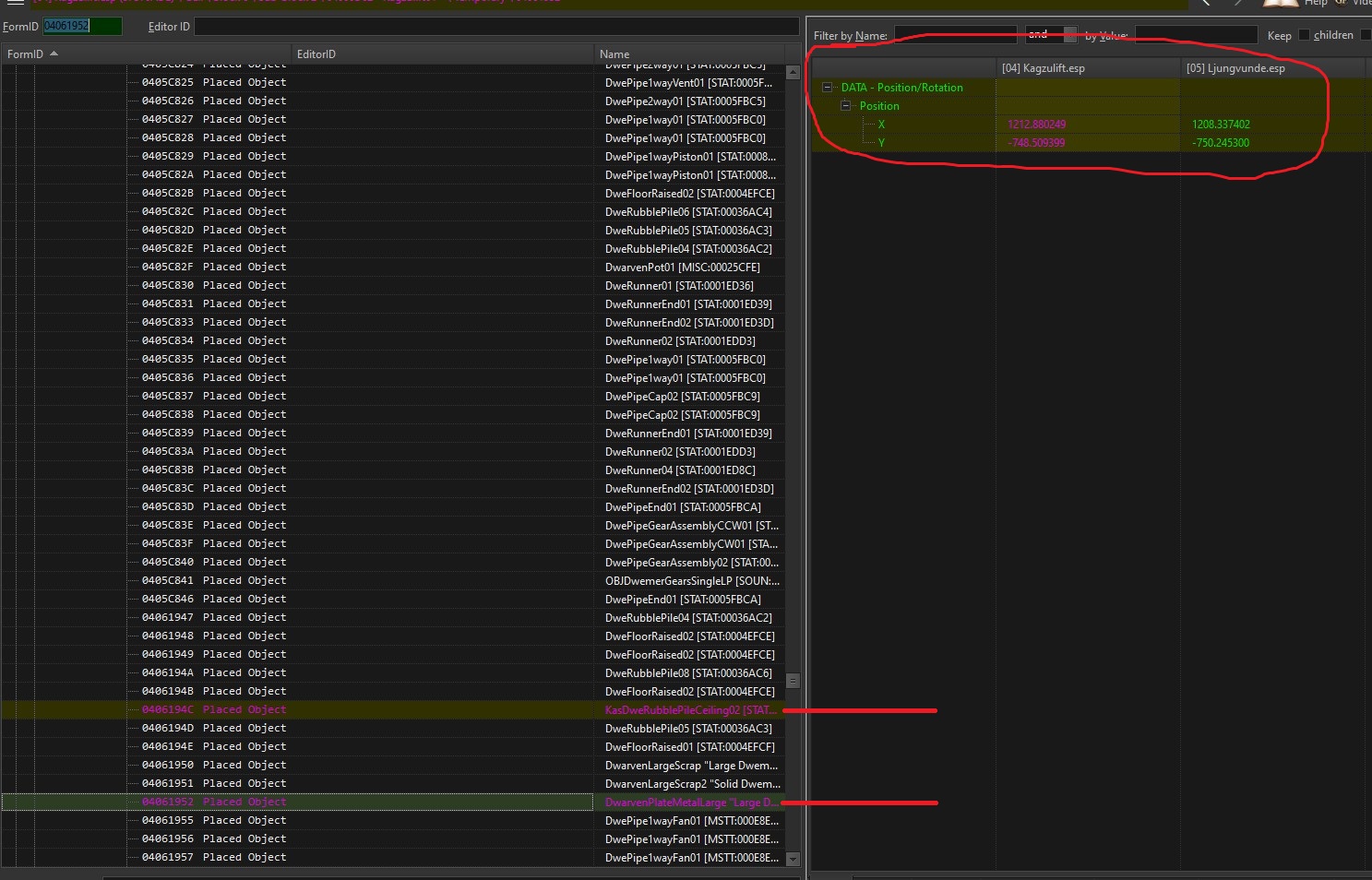1372x880 pixels.
Task: Click the filter by Value input
Action: (1196, 35)
